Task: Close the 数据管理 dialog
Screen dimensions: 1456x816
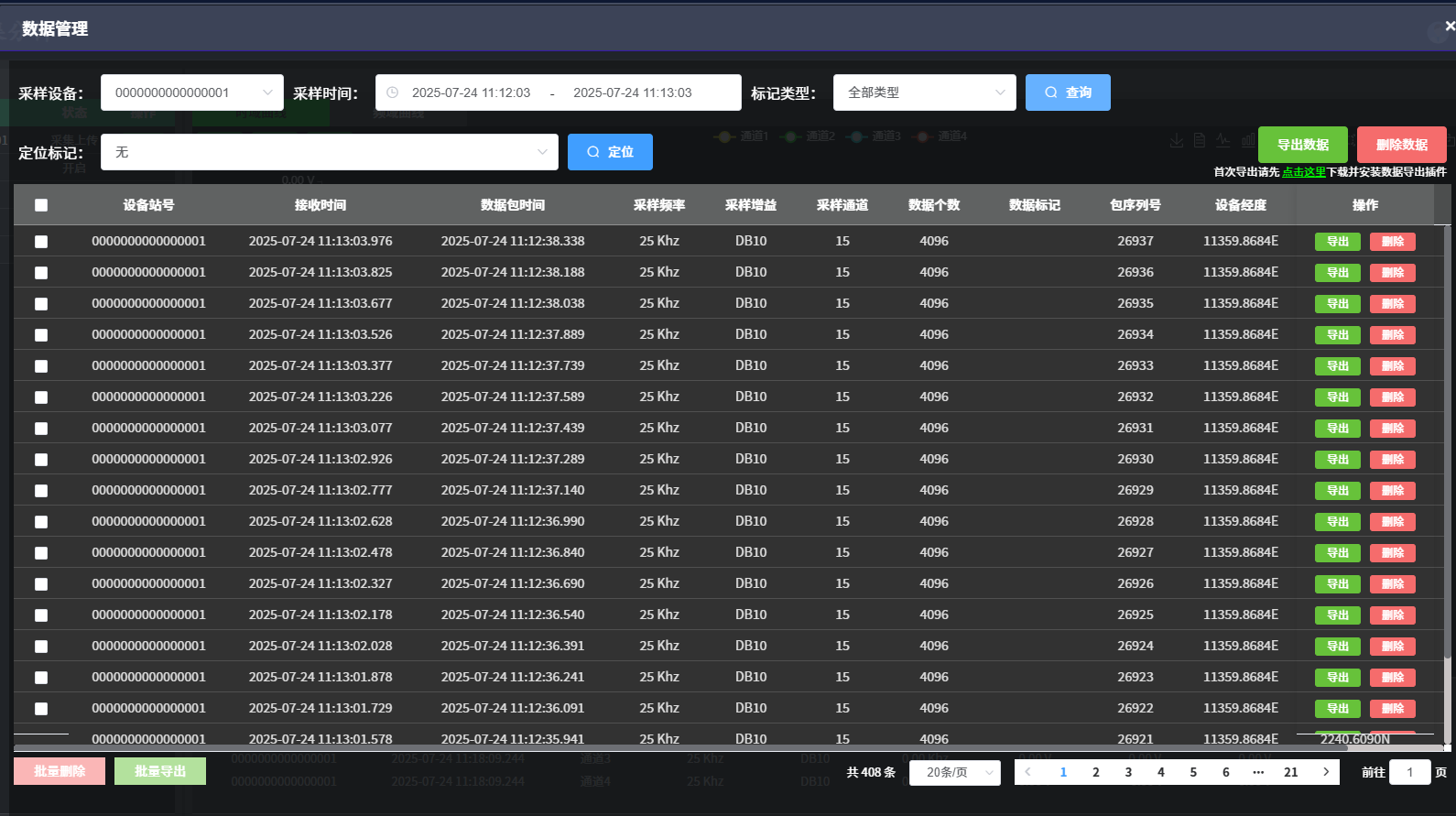Action: pyautogui.click(x=1450, y=27)
